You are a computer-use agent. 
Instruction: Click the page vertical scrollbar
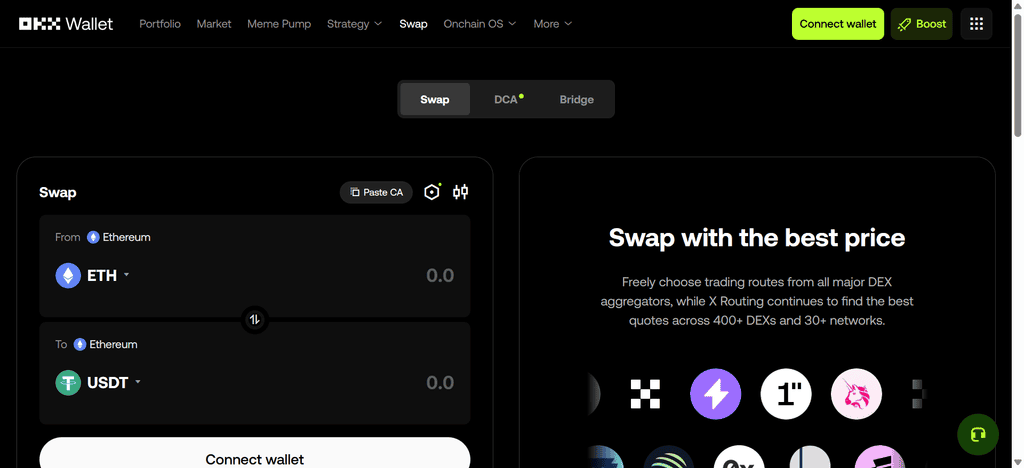pos(1017,74)
